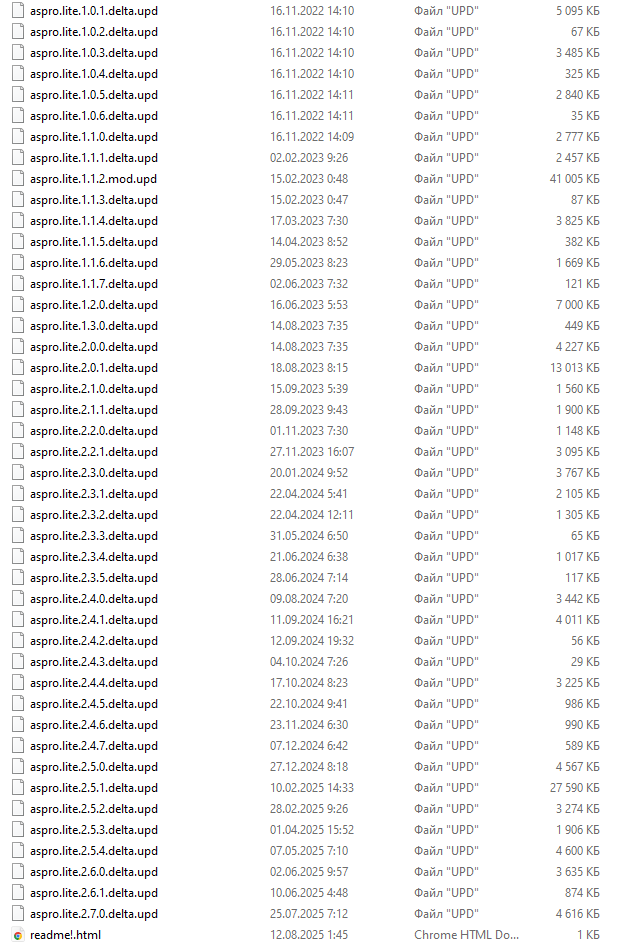The width and height of the screenshot is (618, 951).
Task: Click the date 02.02.2023 9:26
Action: pos(309,158)
